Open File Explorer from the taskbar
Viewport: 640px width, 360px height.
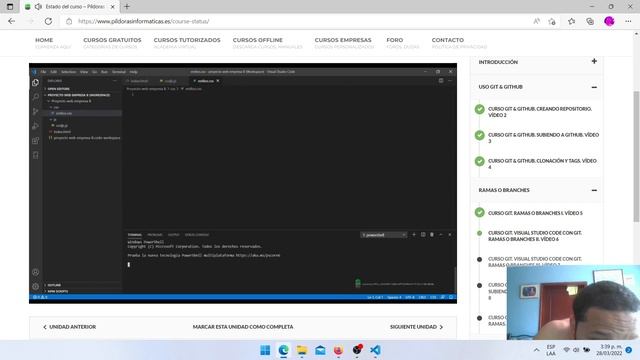coord(302,350)
